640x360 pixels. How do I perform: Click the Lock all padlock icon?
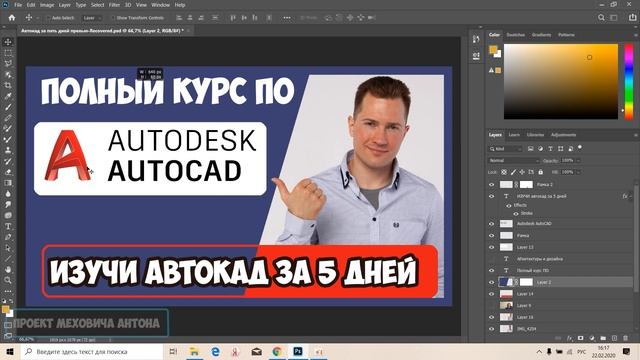coord(540,172)
